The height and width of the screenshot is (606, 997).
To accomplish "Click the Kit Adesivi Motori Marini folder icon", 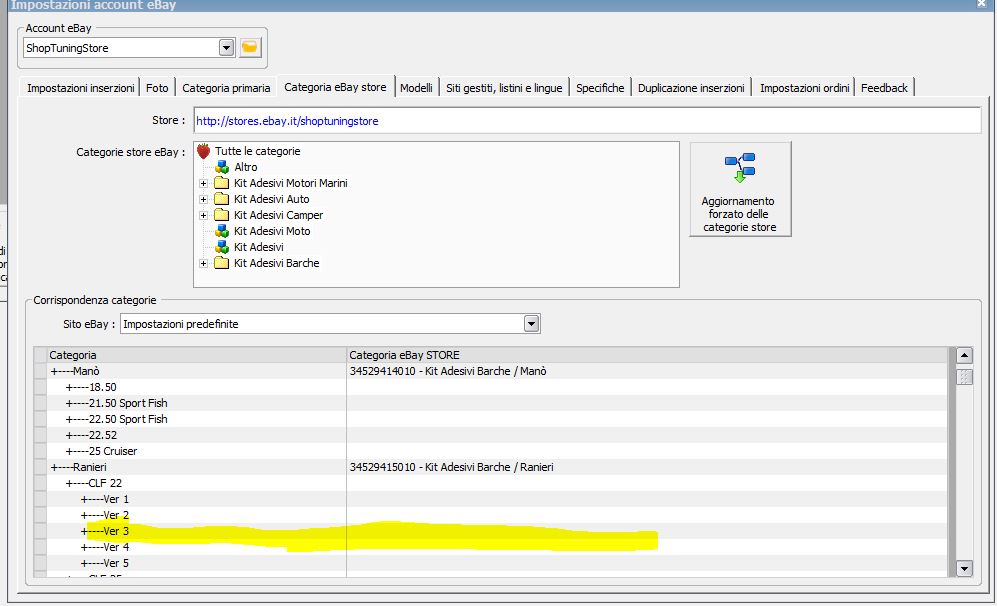I will pos(221,183).
